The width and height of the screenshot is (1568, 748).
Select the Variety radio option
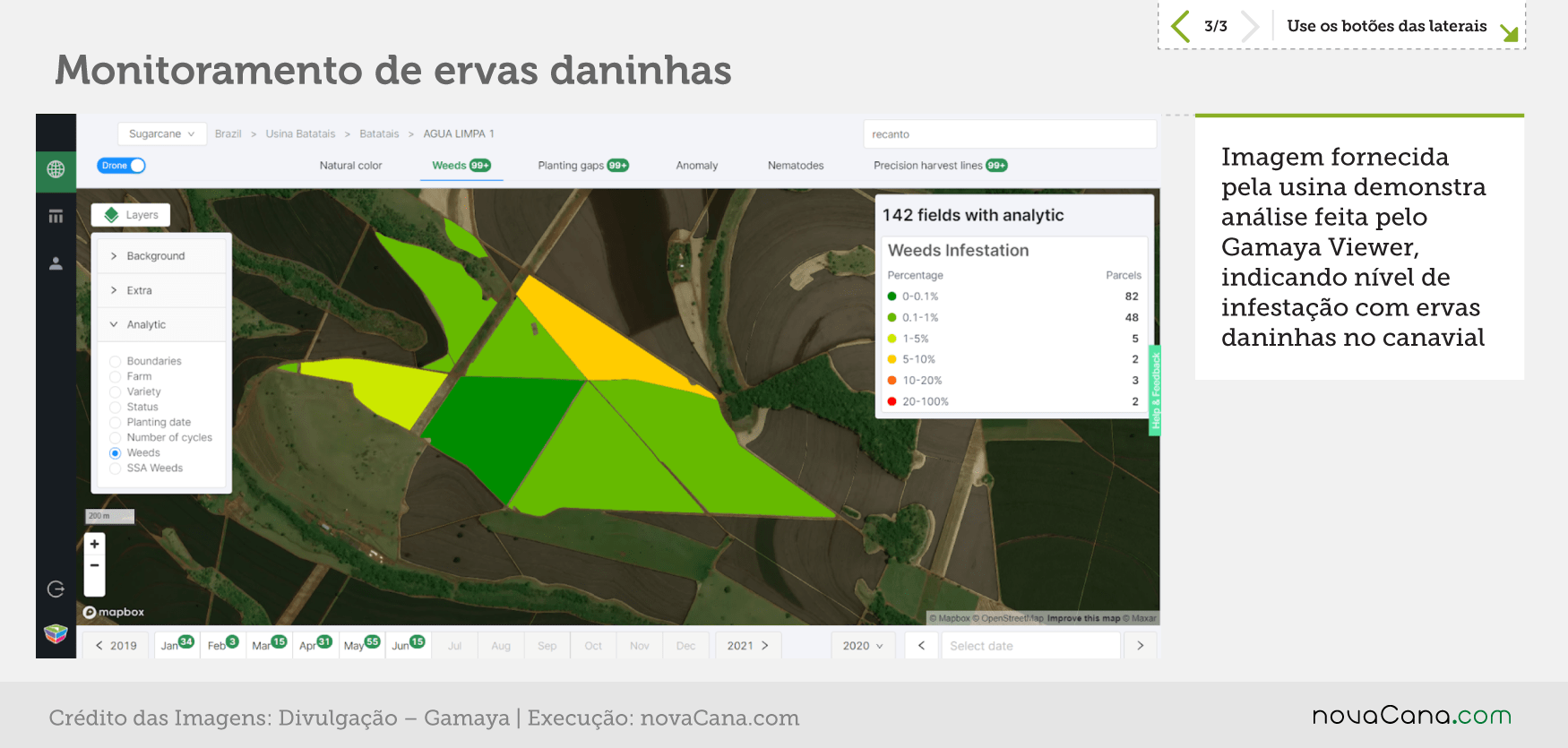115,391
